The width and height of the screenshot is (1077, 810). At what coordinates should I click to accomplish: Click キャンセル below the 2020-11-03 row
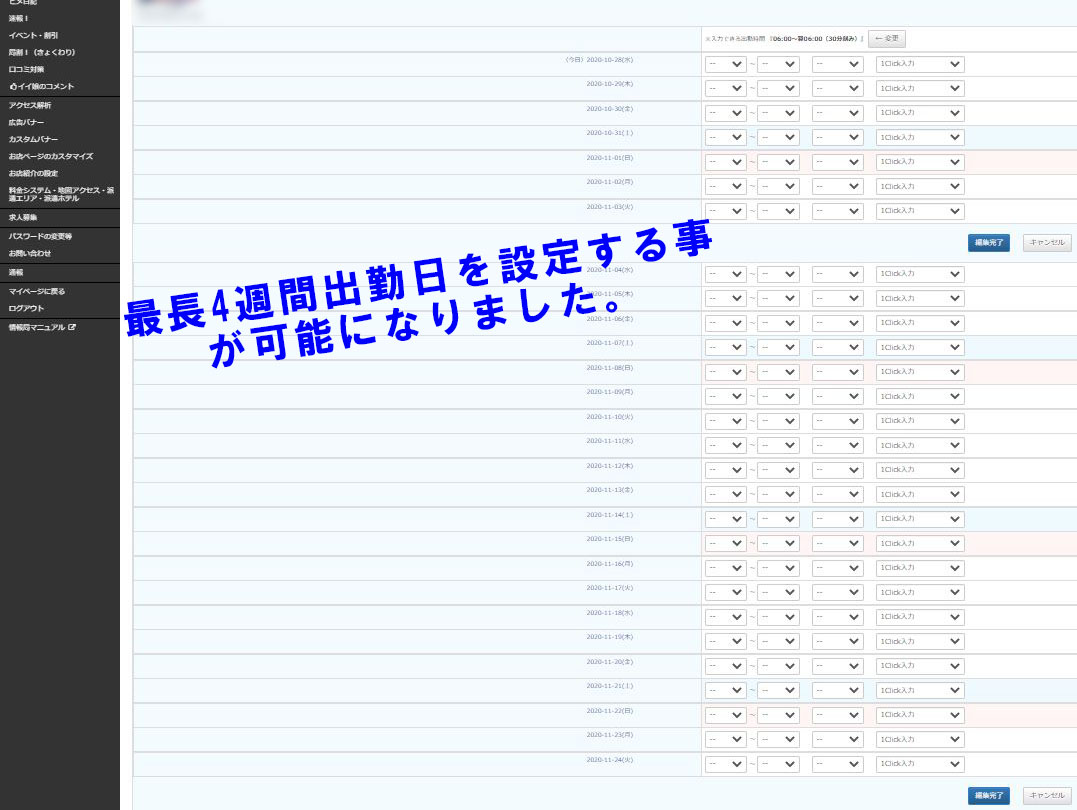pos(1047,243)
